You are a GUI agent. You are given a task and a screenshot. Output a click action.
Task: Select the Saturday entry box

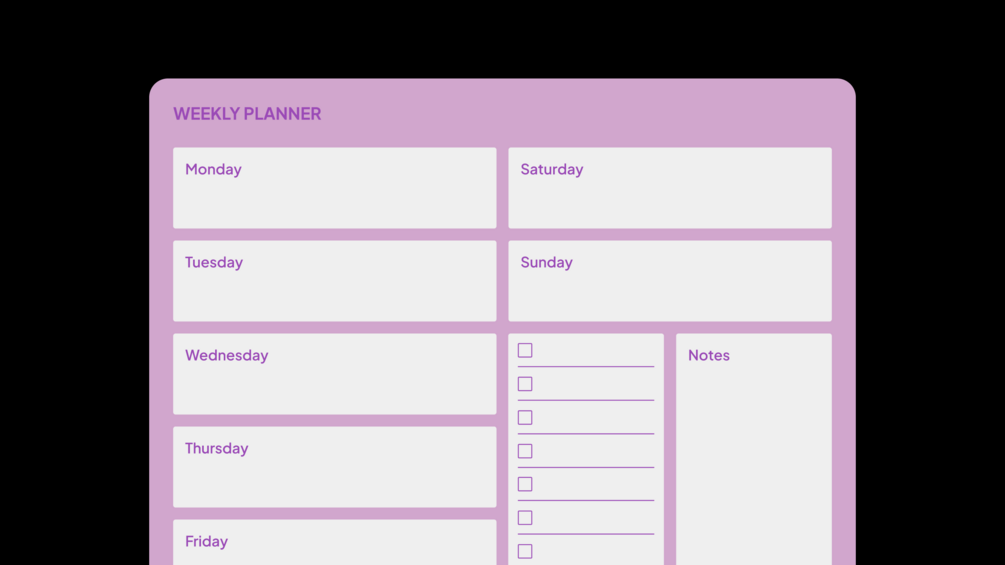[669, 195]
